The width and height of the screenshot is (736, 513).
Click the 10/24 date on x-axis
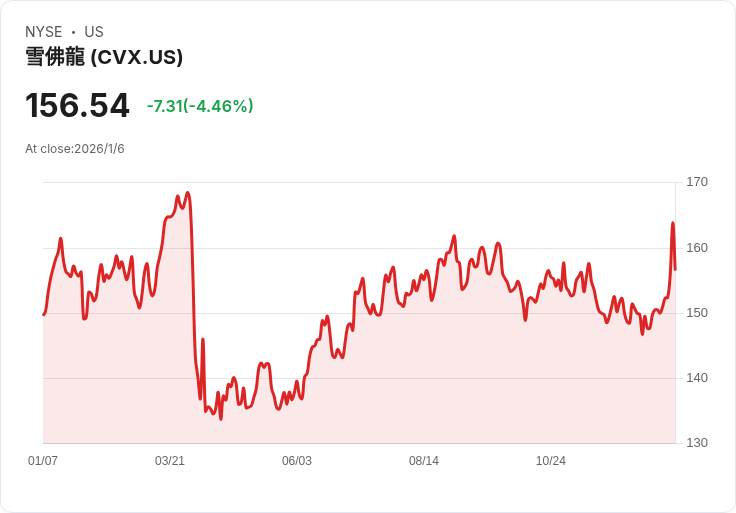click(x=551, y=460)
